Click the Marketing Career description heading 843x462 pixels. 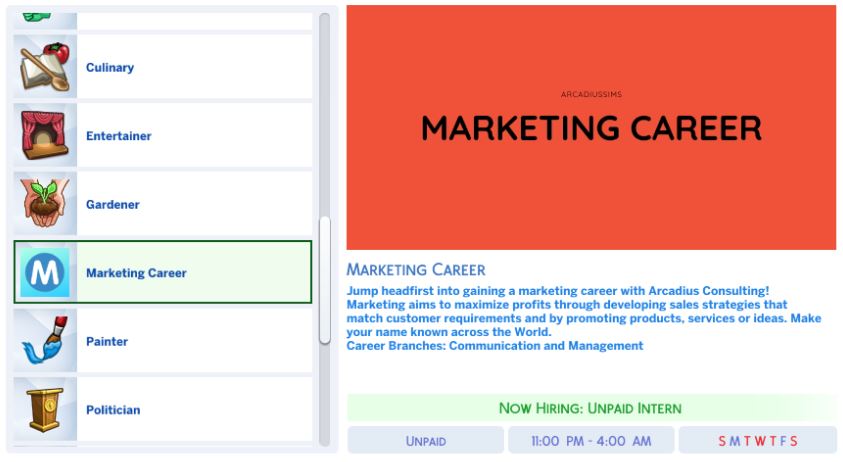pyautogui.click(x=416, y=269)
